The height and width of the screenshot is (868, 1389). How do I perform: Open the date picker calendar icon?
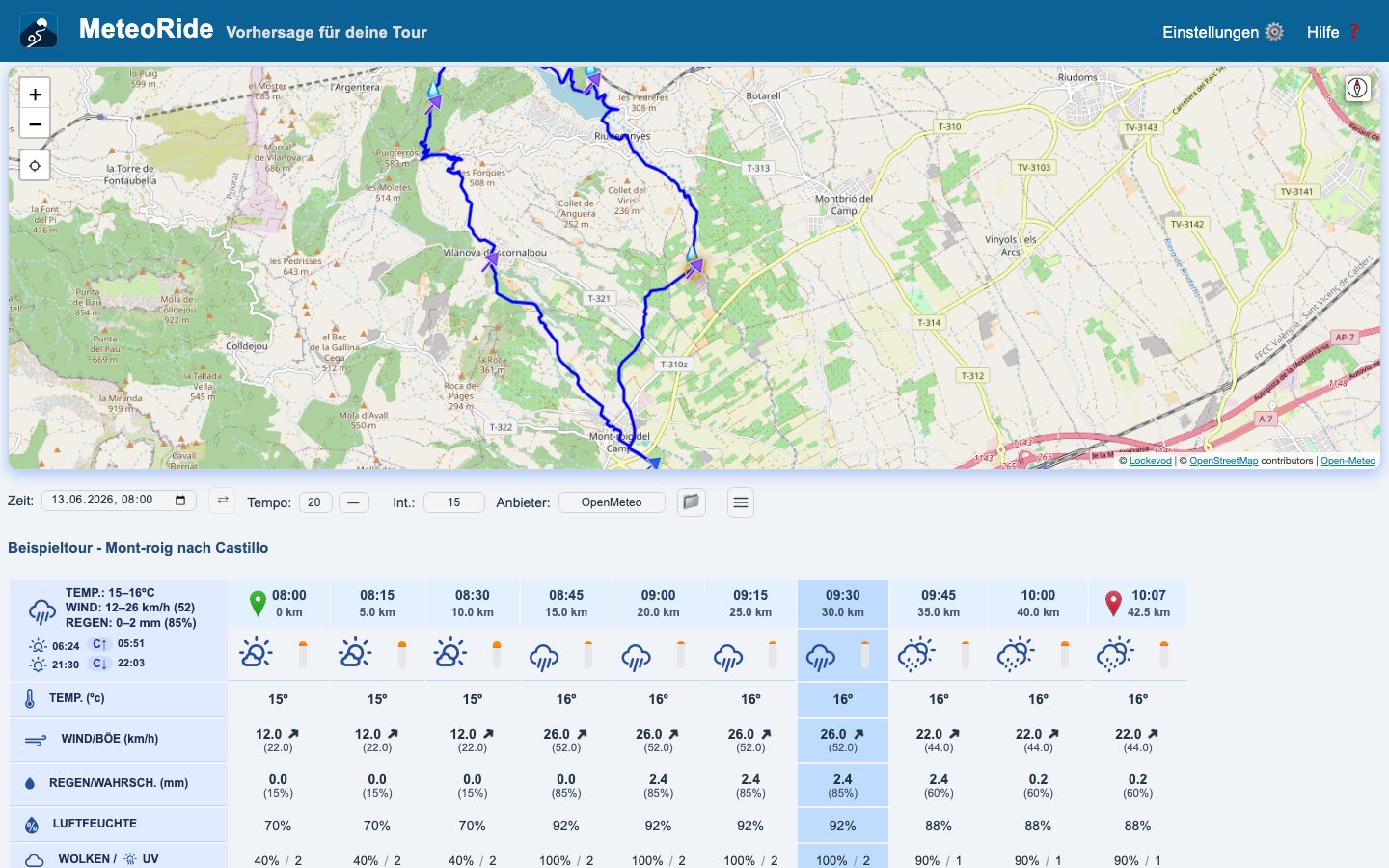[180, 501]
